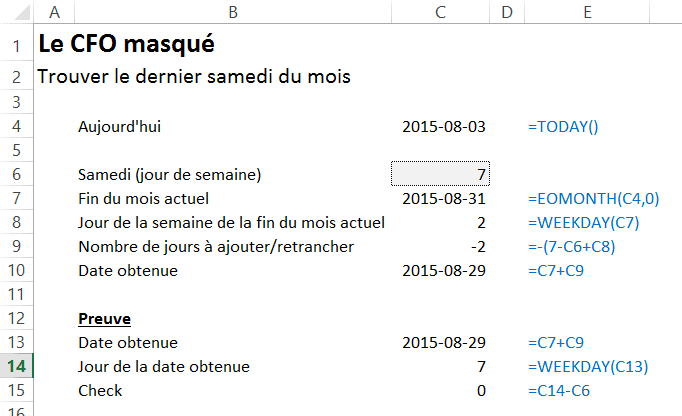Select the 'Nombre de jours à ajouter/retrancher' label
Screen dimensions: 682x416
(x=215, y=246)
